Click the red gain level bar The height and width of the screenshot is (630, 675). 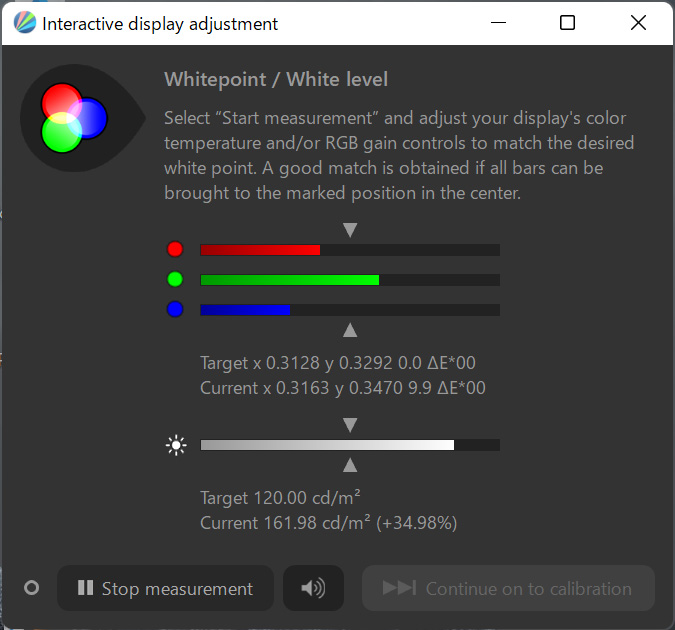click(x=350, y=250)
